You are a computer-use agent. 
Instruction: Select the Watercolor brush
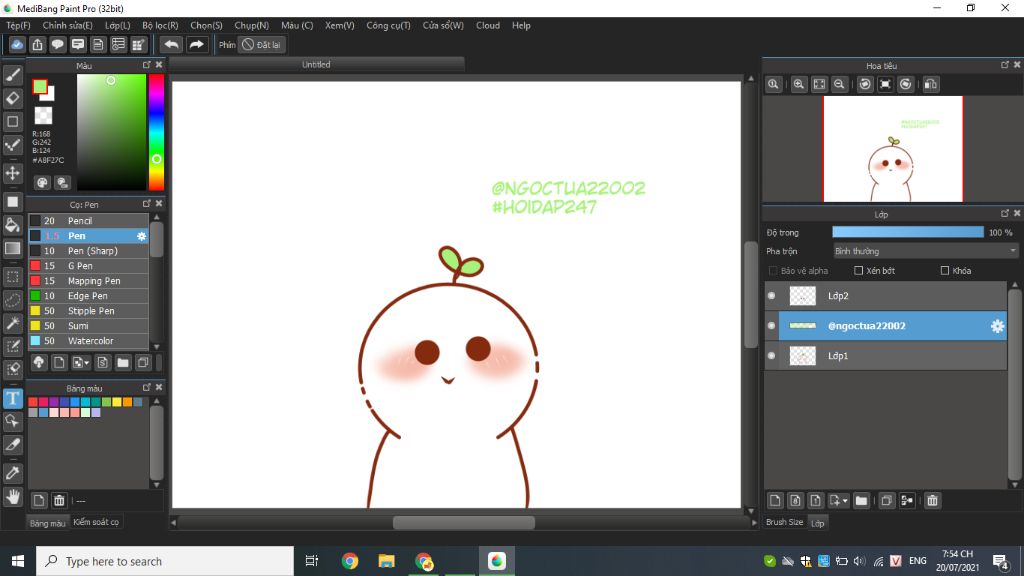88,341
